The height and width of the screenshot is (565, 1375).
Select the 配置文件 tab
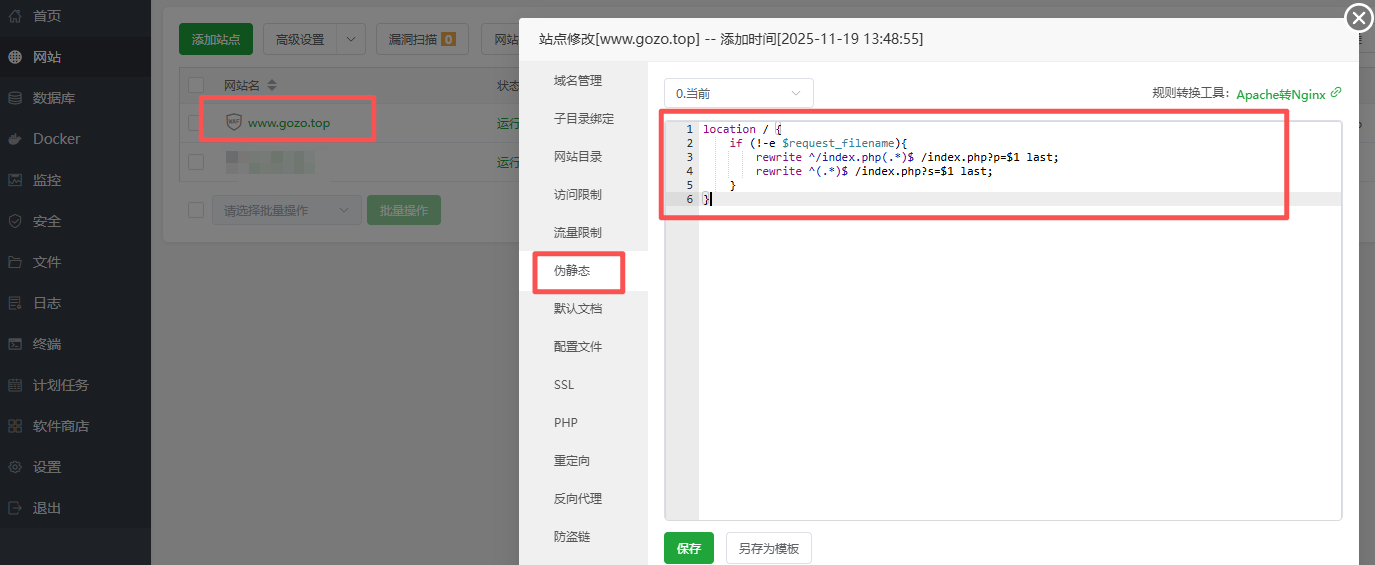point(578,347)
